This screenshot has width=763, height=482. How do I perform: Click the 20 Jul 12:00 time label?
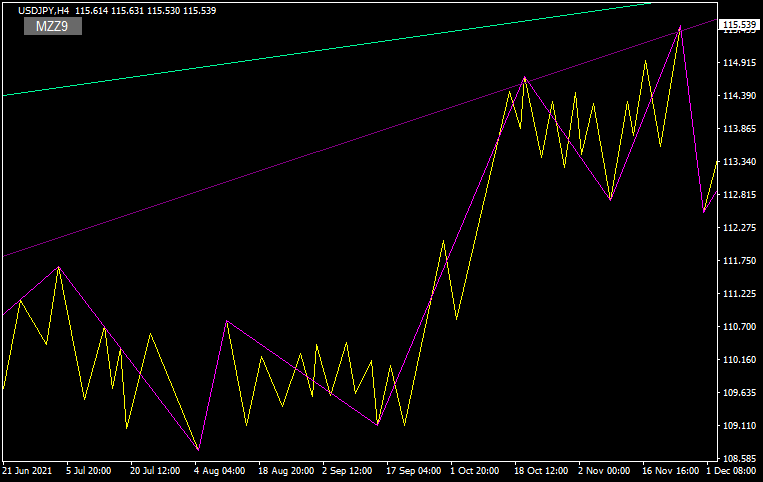[157, 469]
